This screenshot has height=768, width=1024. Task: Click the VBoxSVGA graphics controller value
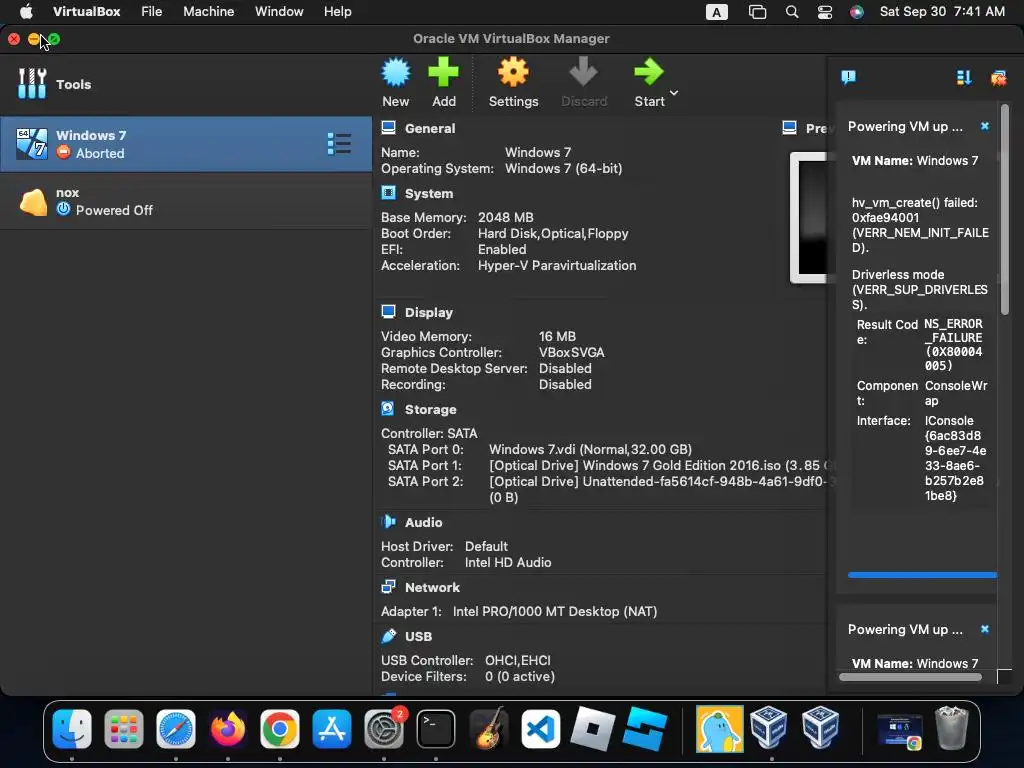coord(571,353)
